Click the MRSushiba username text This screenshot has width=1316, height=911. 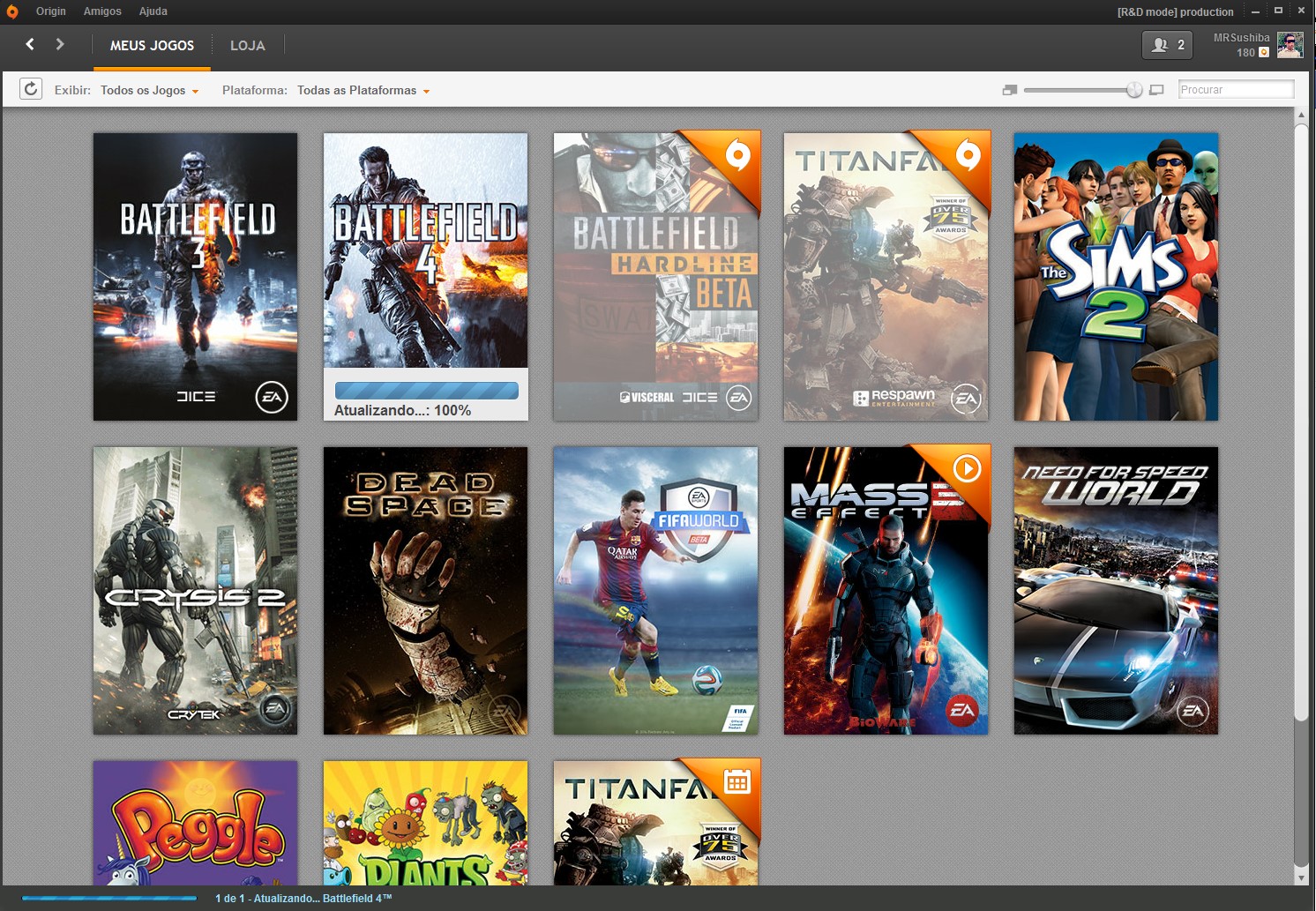click(x=1241, y=38)
